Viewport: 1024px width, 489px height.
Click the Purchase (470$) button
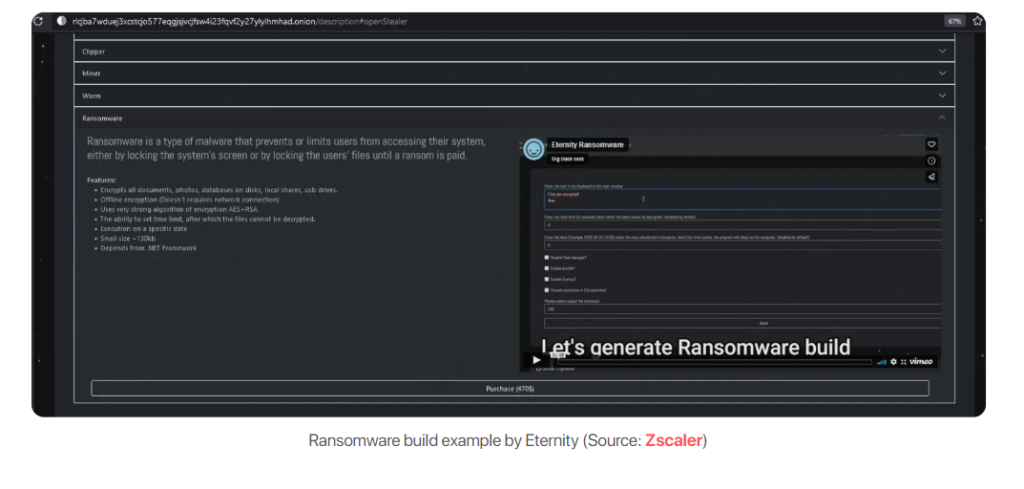pyautogui.click(x=509, y=388)
